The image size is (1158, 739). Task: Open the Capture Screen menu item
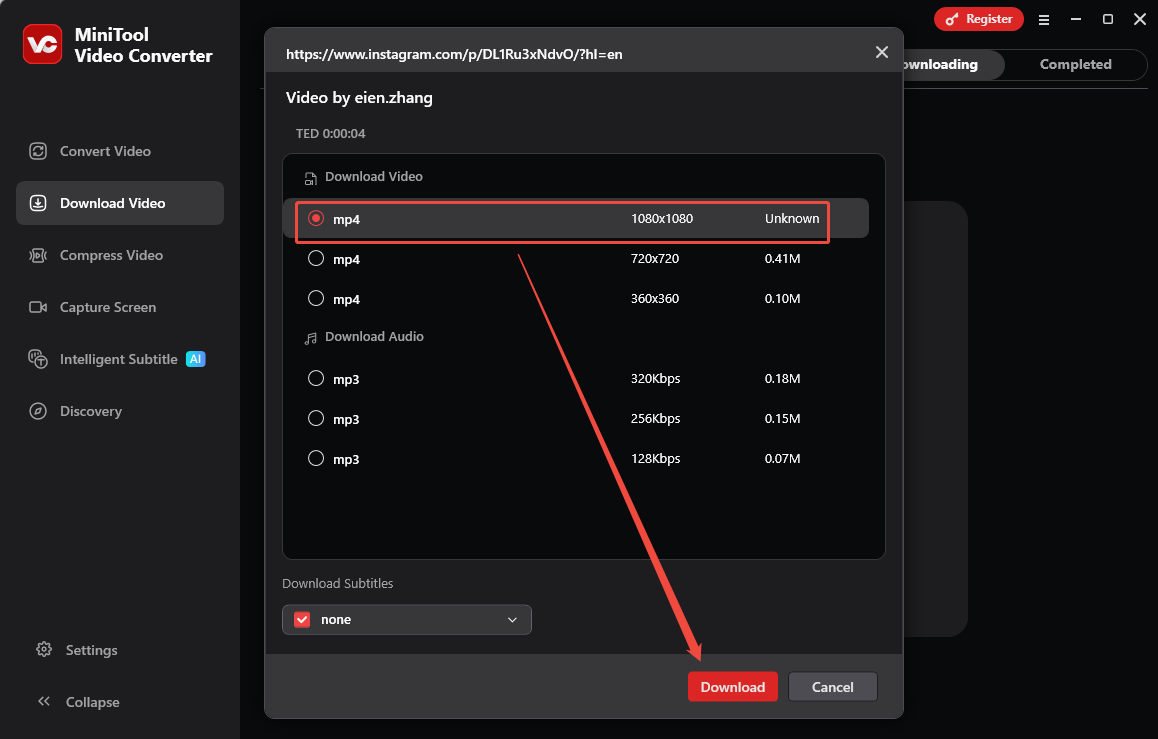point(120,307)
